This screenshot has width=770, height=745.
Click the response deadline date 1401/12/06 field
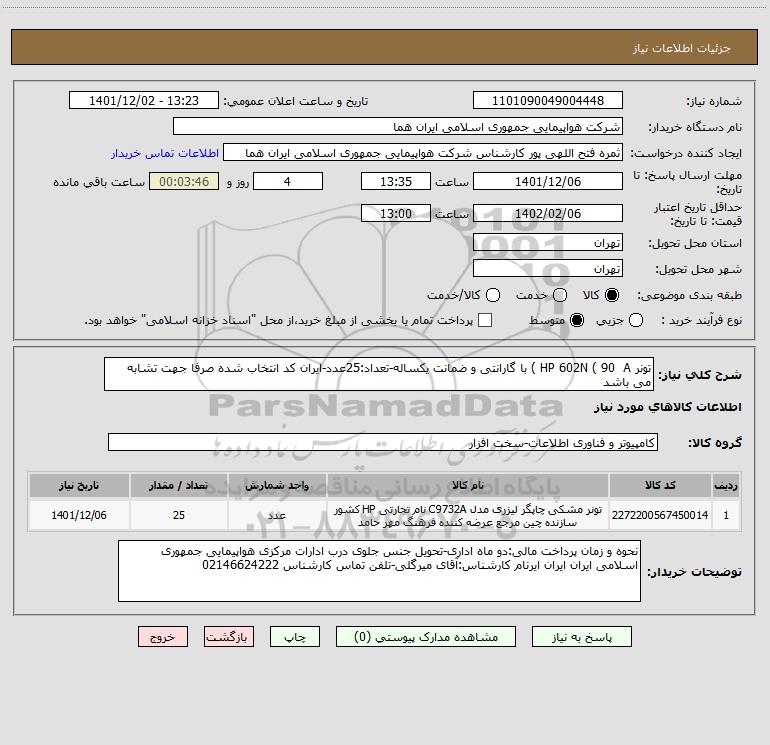[x=548, y=181]
